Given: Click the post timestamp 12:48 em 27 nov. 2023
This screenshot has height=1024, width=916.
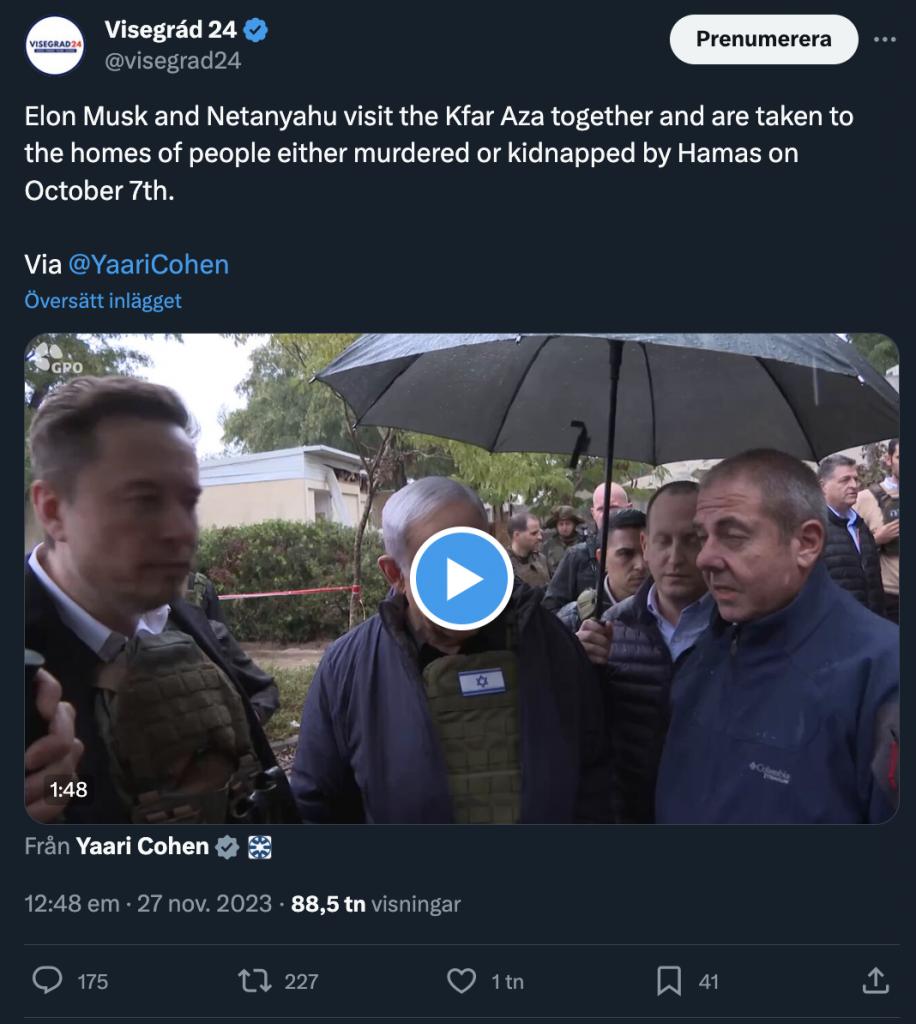Looking at the screenshot, I should click(148, 904).
